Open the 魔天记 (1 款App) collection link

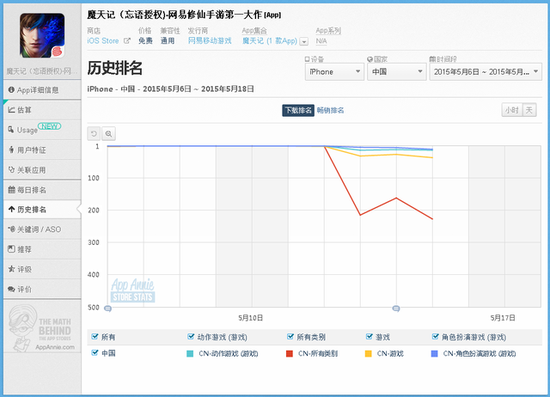[x=270, y=41]
